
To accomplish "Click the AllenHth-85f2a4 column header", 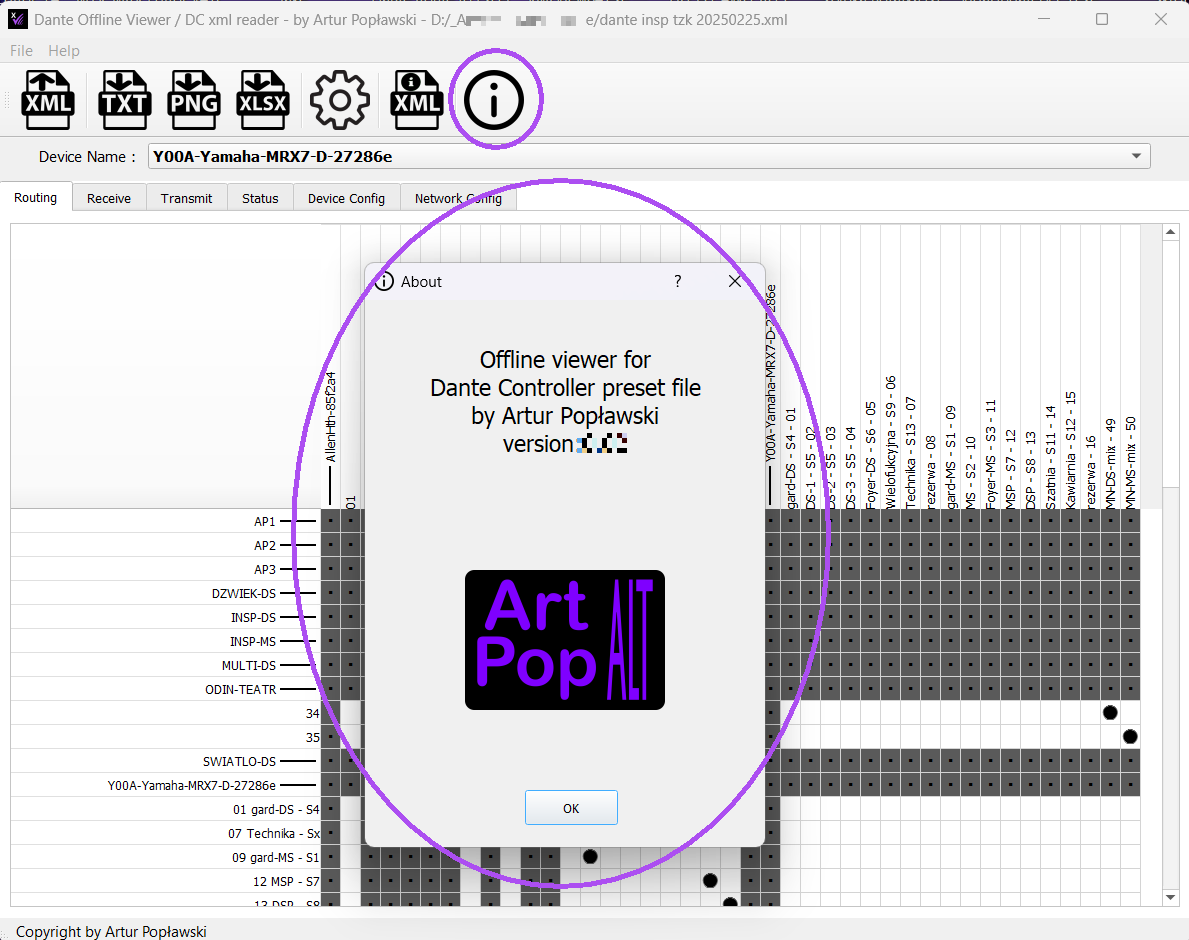I will [x=331, y=417].
